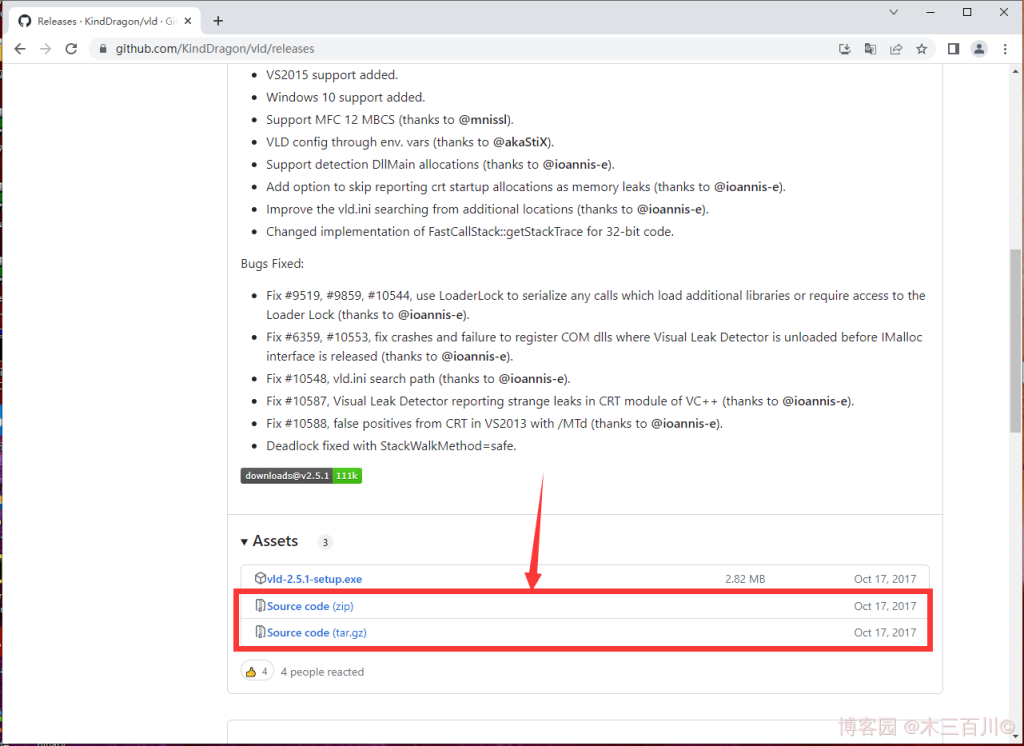
Task: Open the tab search chevron
Action: pyautogui.click(x=895, y=13)
